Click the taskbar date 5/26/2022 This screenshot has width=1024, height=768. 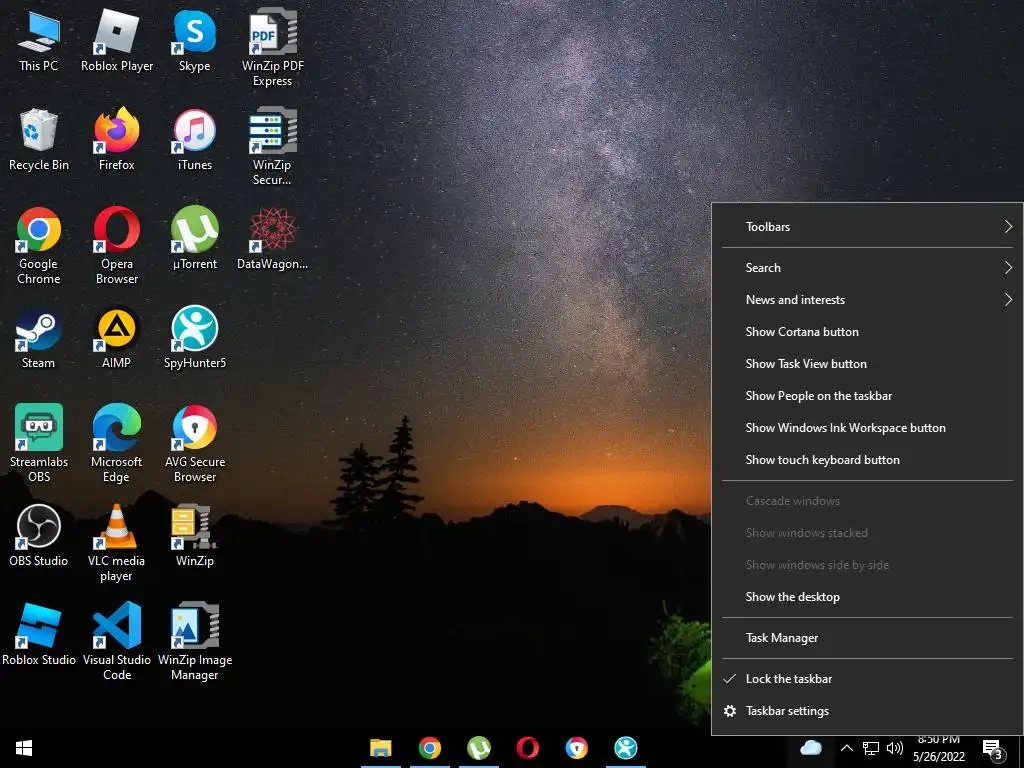(938, 756)
